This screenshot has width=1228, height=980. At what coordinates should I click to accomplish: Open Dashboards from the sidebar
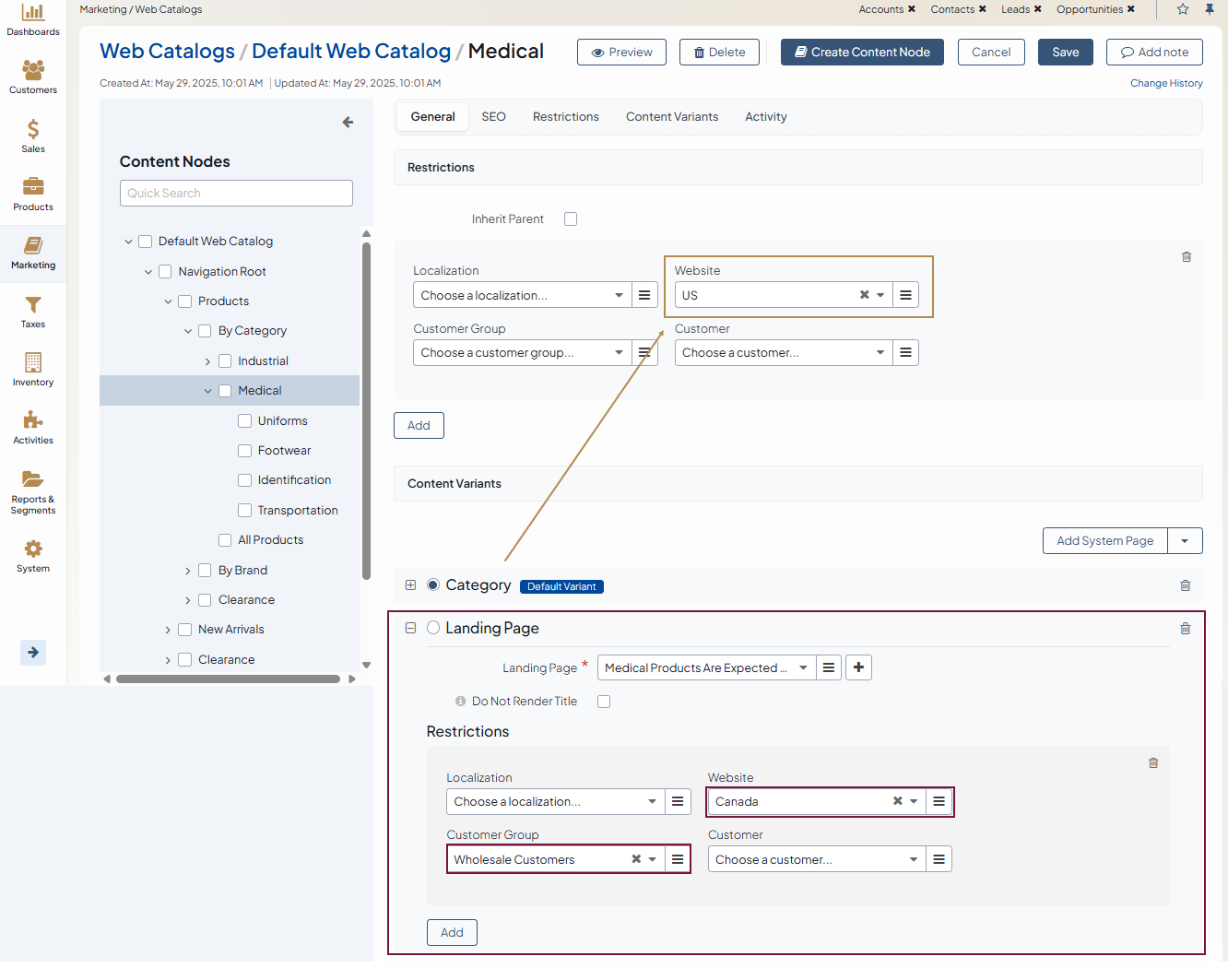(33, 19)
